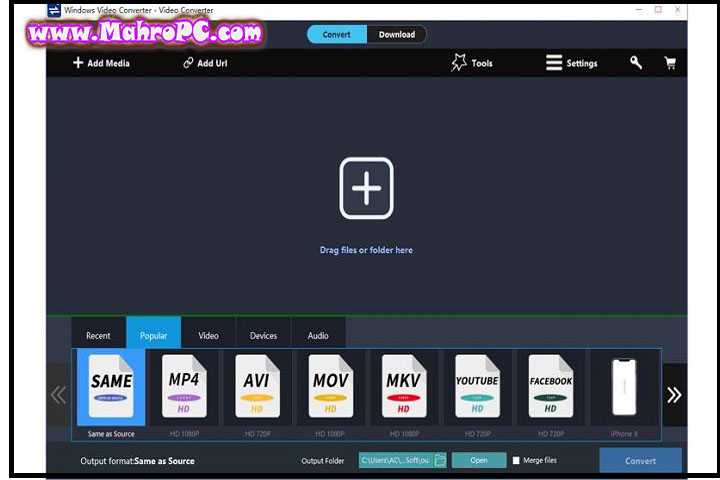Open the Add Url option
720x480 pixels.
tap(205, 63)
